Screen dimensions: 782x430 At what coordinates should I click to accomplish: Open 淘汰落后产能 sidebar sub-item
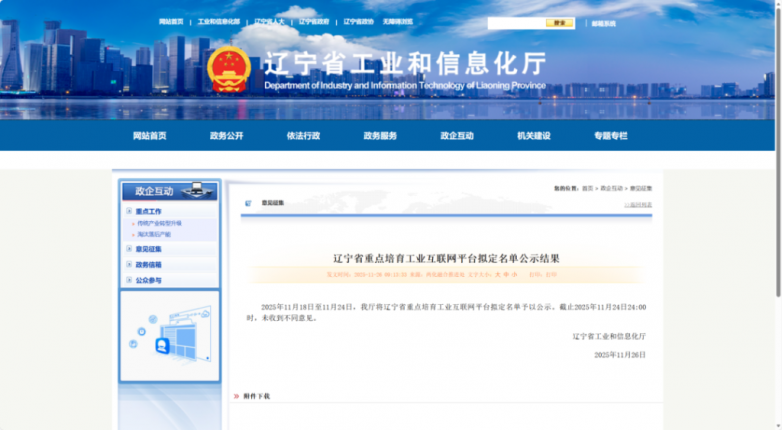point(154,235)
